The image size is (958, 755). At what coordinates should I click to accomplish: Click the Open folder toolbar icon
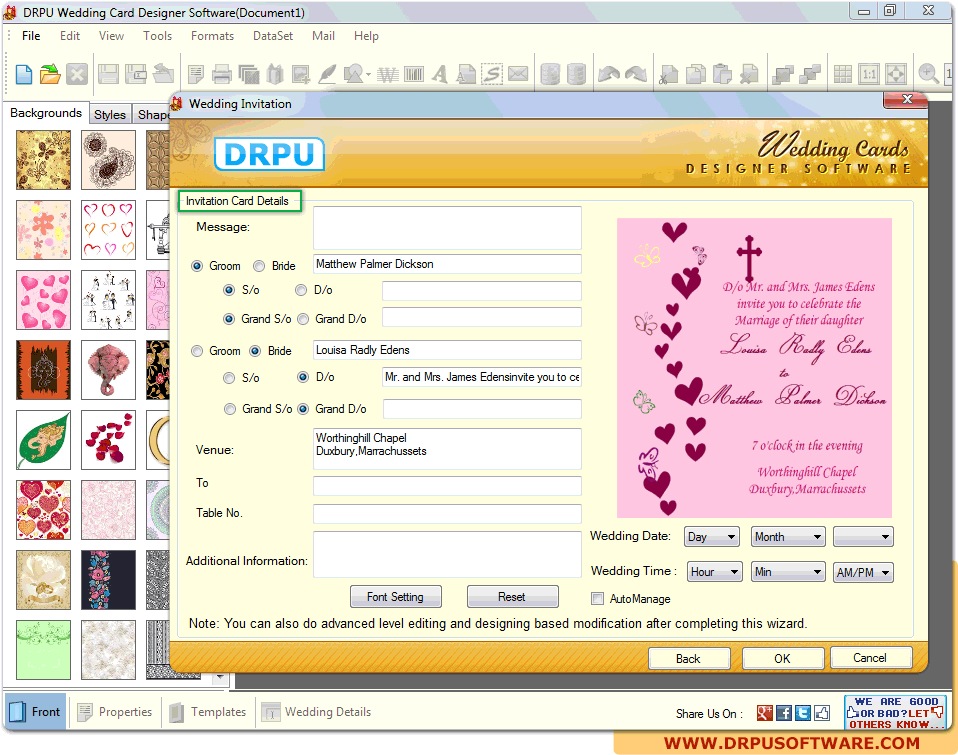click(x=50, y=74)
